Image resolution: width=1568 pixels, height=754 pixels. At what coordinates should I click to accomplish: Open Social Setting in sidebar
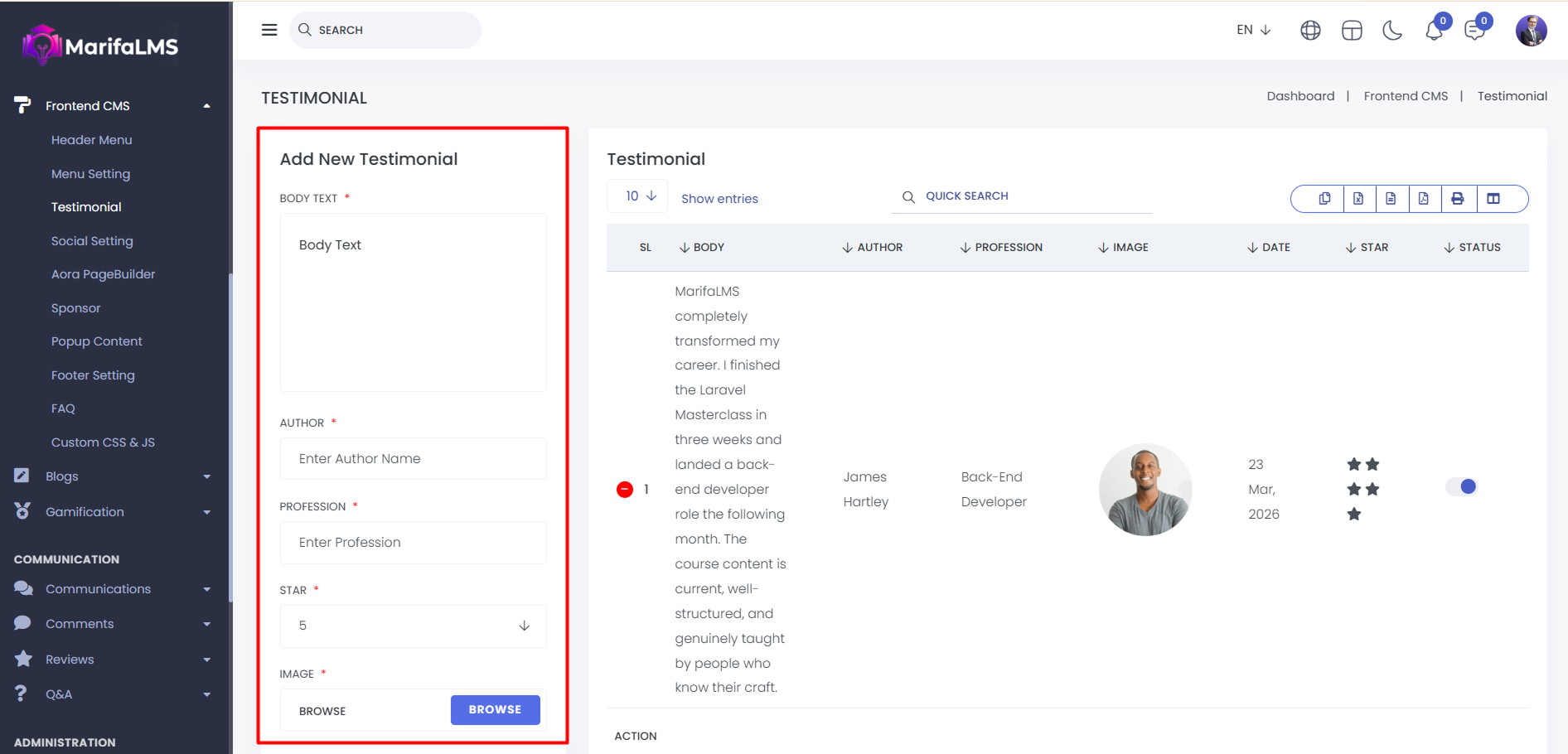click(x=92, y=241)
